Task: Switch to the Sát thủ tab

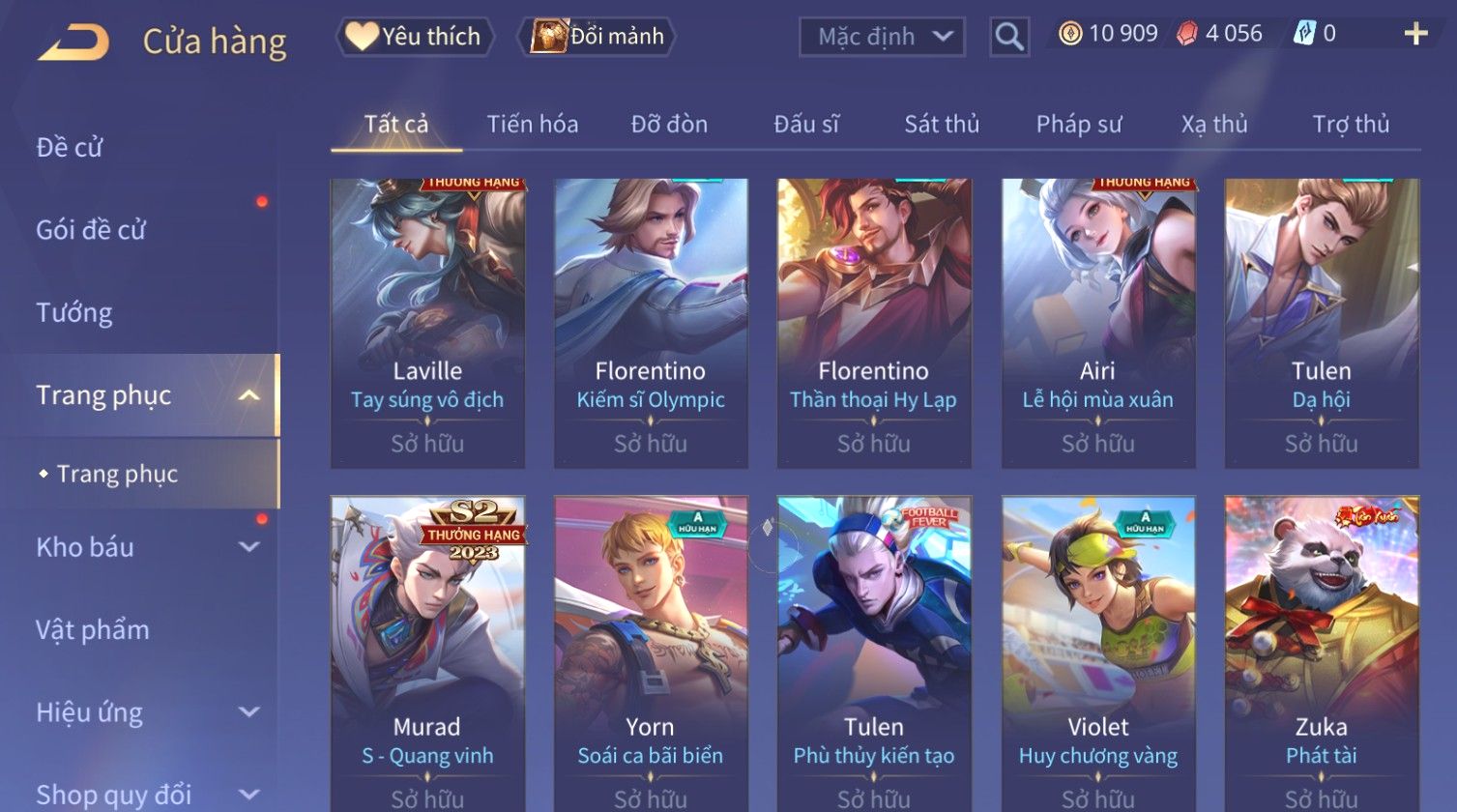Action: click(942, 124)
